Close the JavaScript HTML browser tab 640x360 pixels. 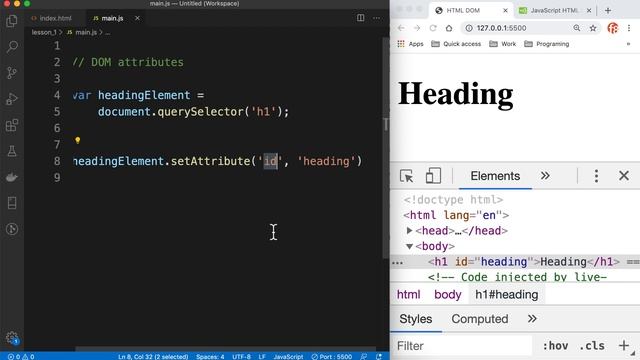tap(589, 11)
